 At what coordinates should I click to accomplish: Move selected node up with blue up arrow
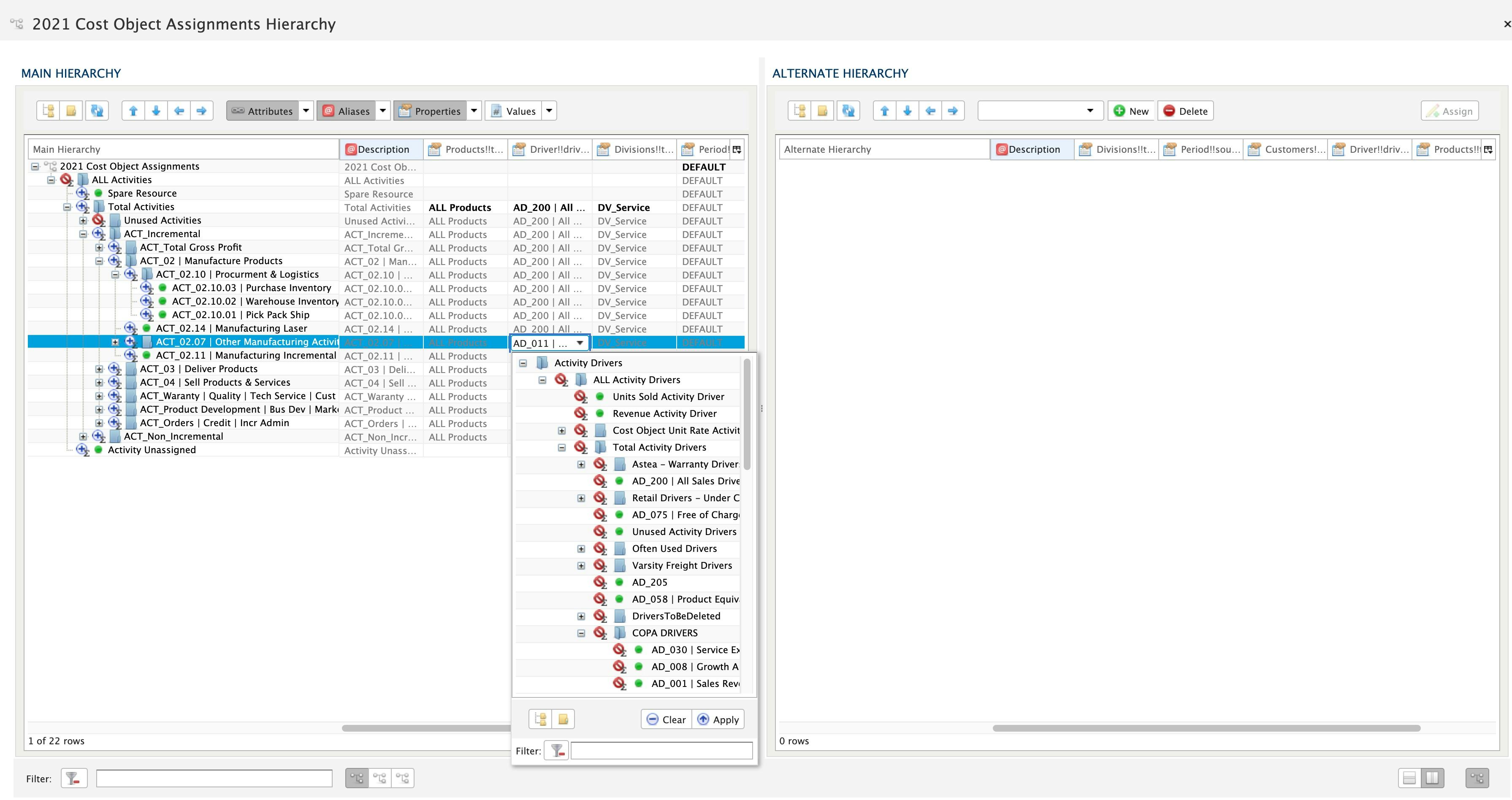133,110
